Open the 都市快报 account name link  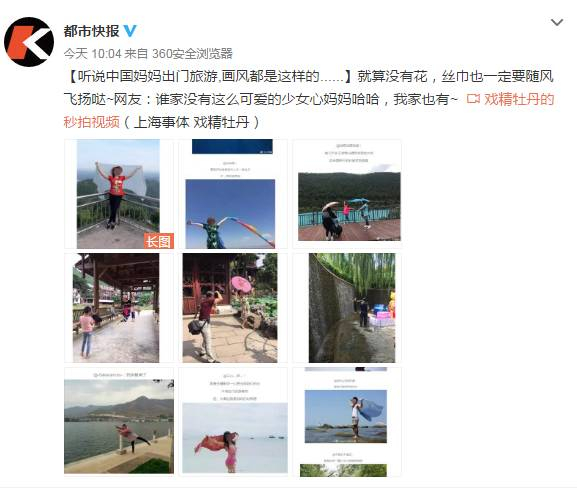(92, 31)
